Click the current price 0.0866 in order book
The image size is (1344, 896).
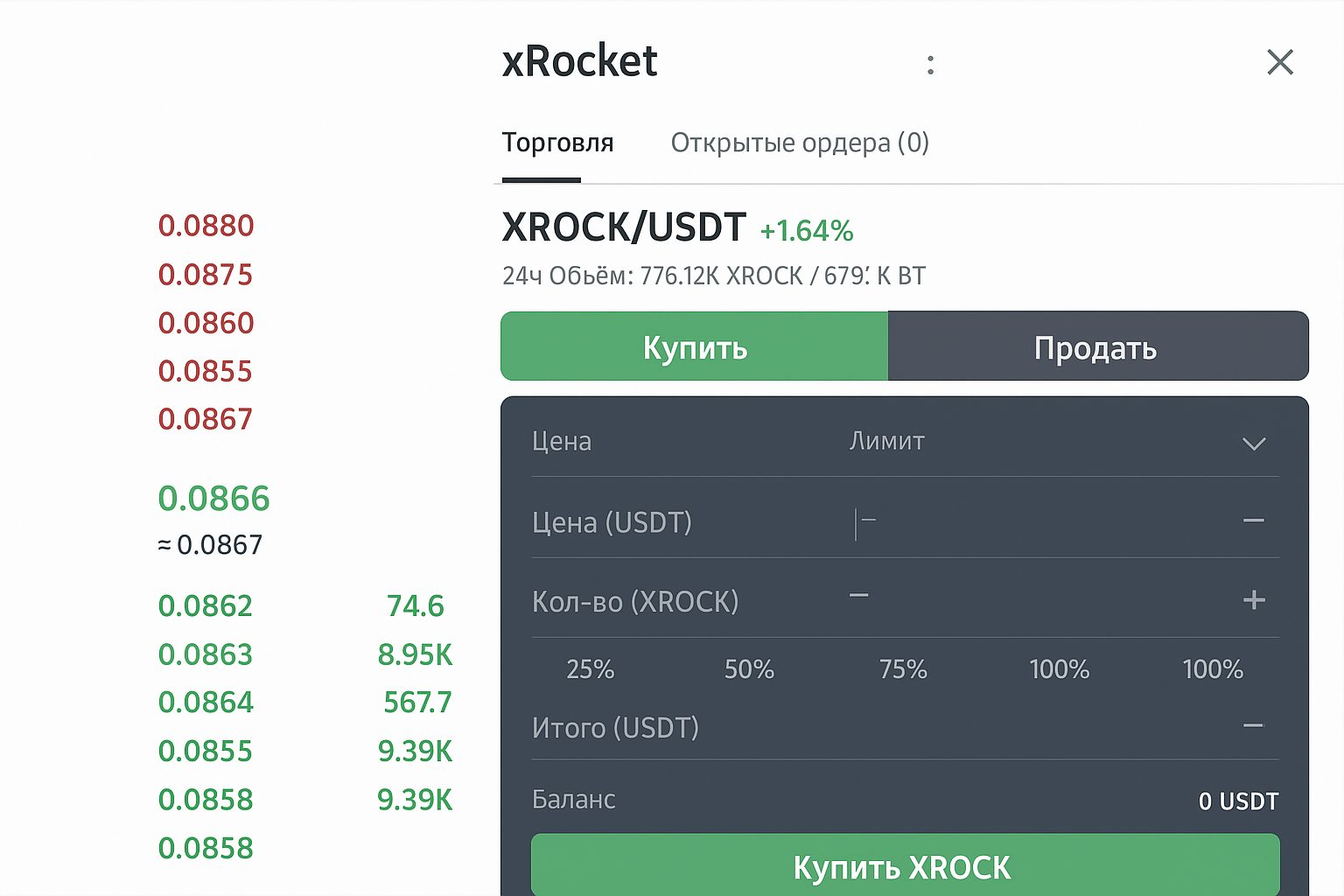213,498
